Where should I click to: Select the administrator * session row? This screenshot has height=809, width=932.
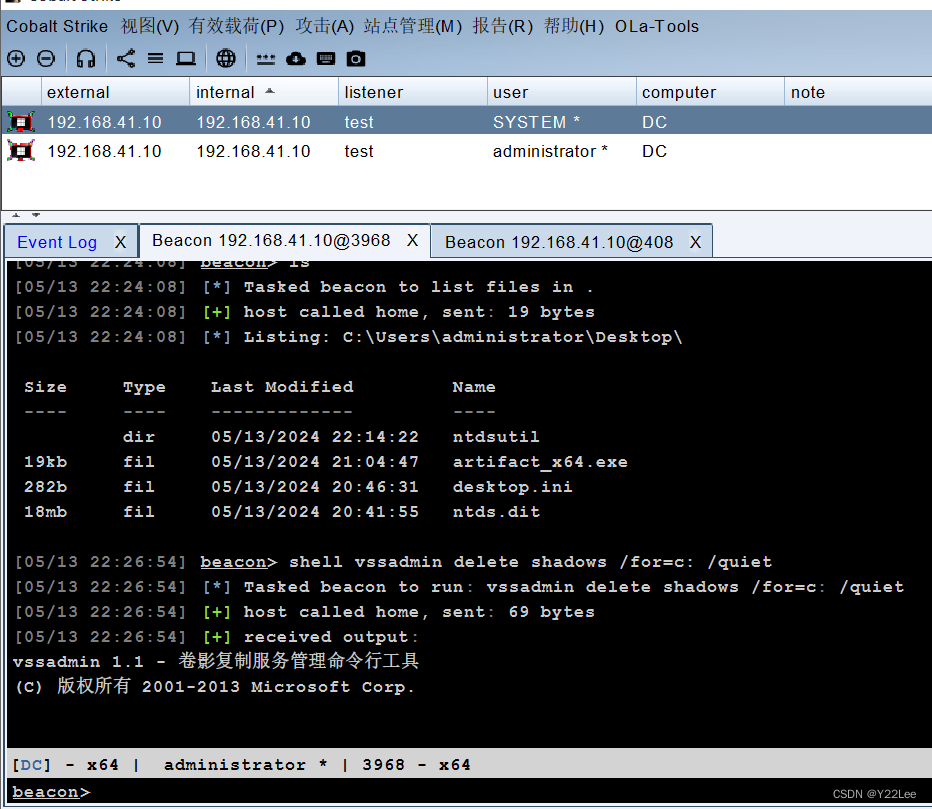click(467, 151)
